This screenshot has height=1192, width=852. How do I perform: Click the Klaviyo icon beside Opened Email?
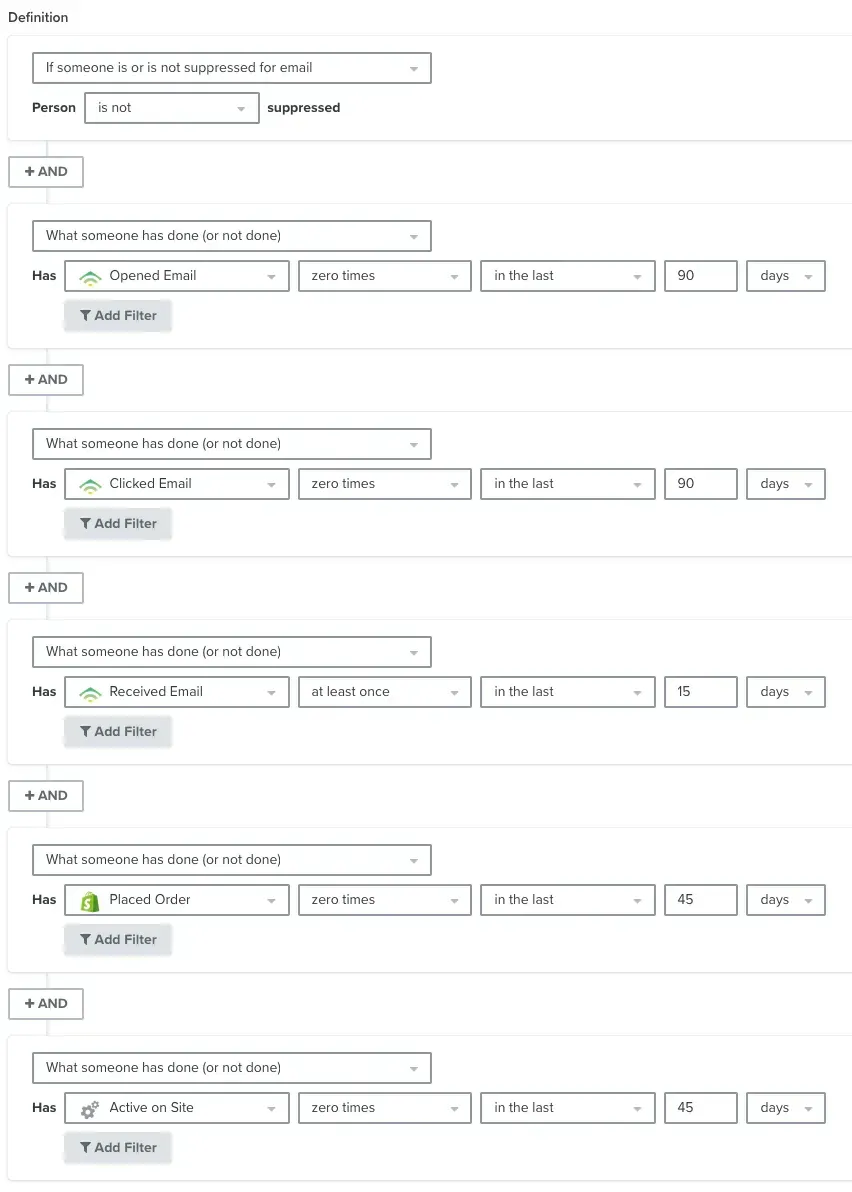90,277
